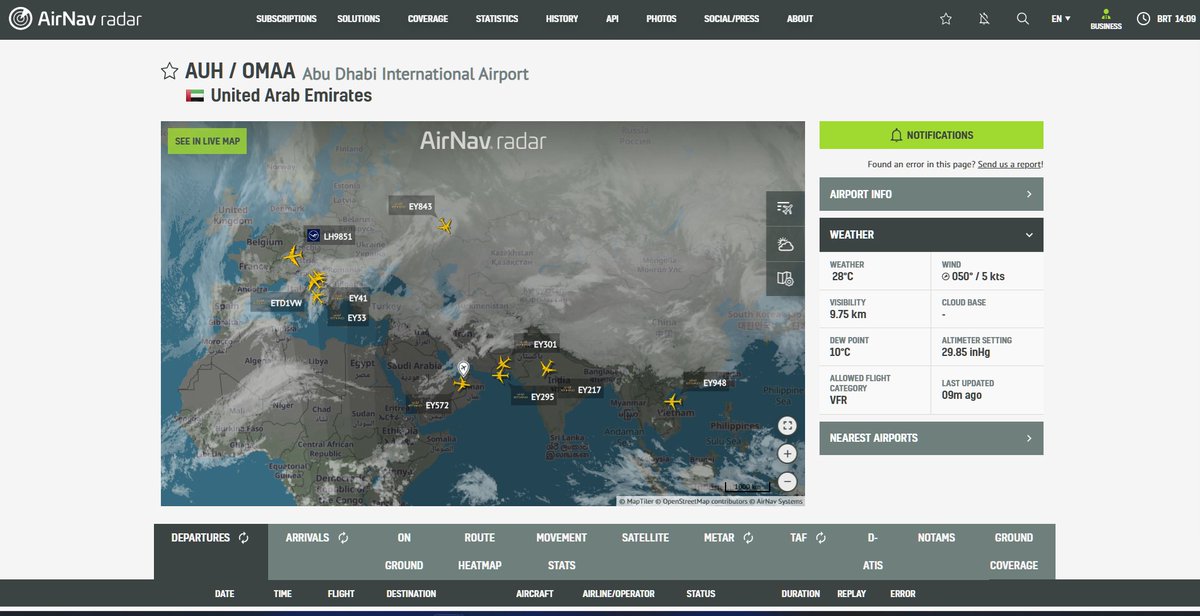This screenshot has width=1200, height=616.
Task: Open the EN language dropdown
Action: click(x=1061, y=19)
